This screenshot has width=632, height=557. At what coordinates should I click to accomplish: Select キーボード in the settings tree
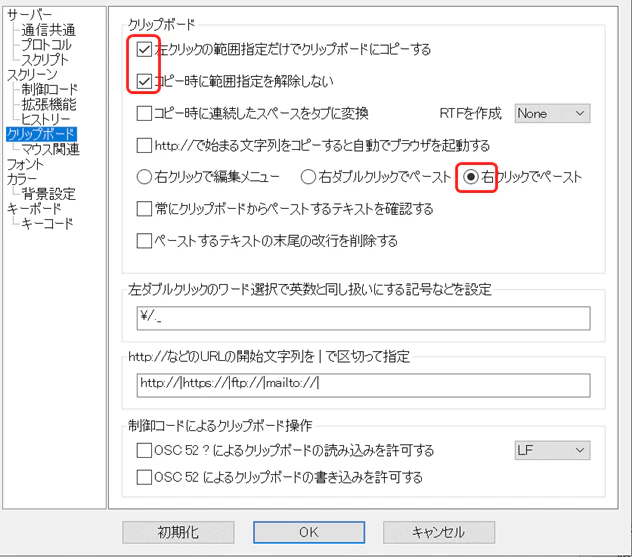click(x=34, y=209)
